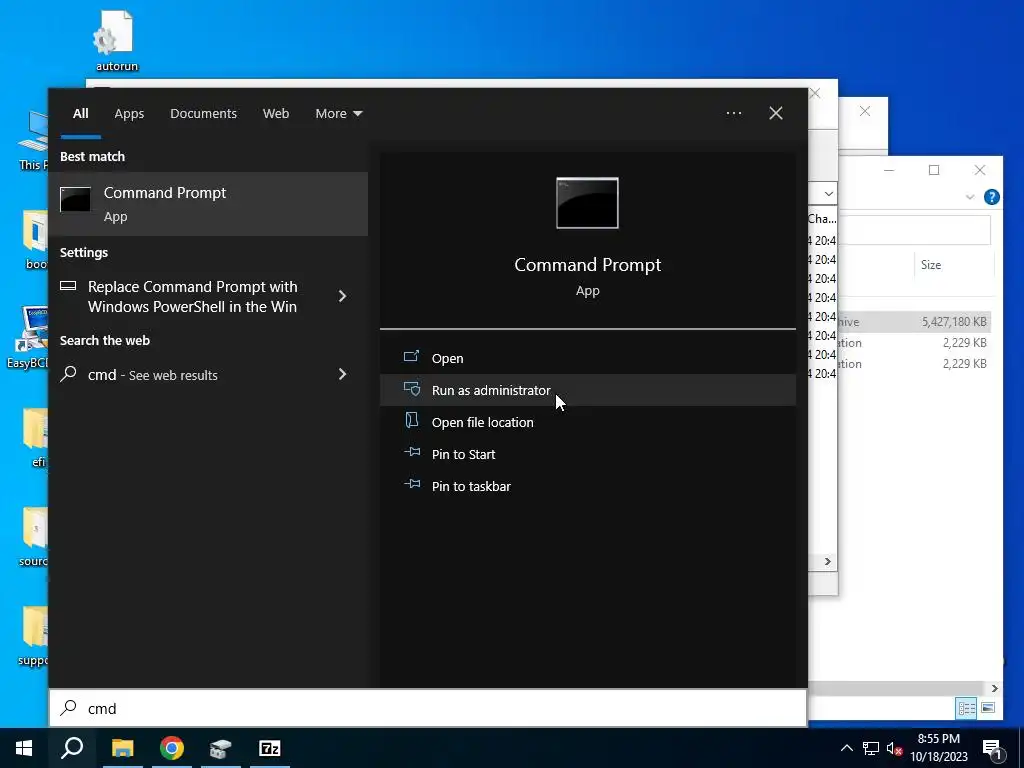Click the middle window scrollbar right arrow

click(827, 562)
